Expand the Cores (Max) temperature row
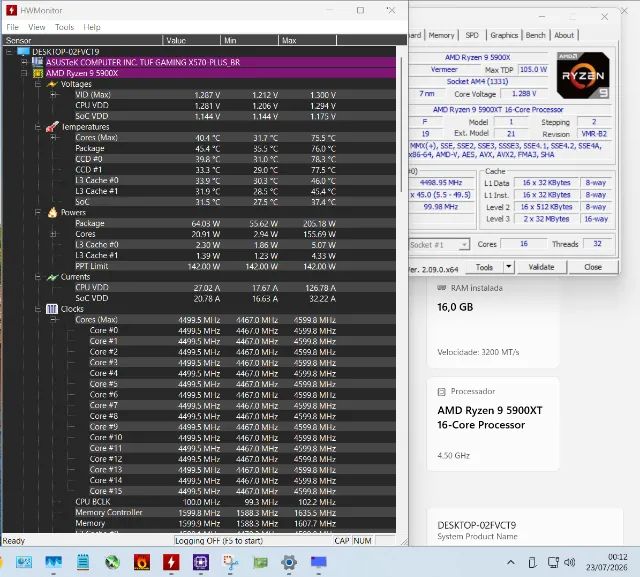The width and height of the screenshot is (640, 577). pyautogui.click(x=53, y=138)
